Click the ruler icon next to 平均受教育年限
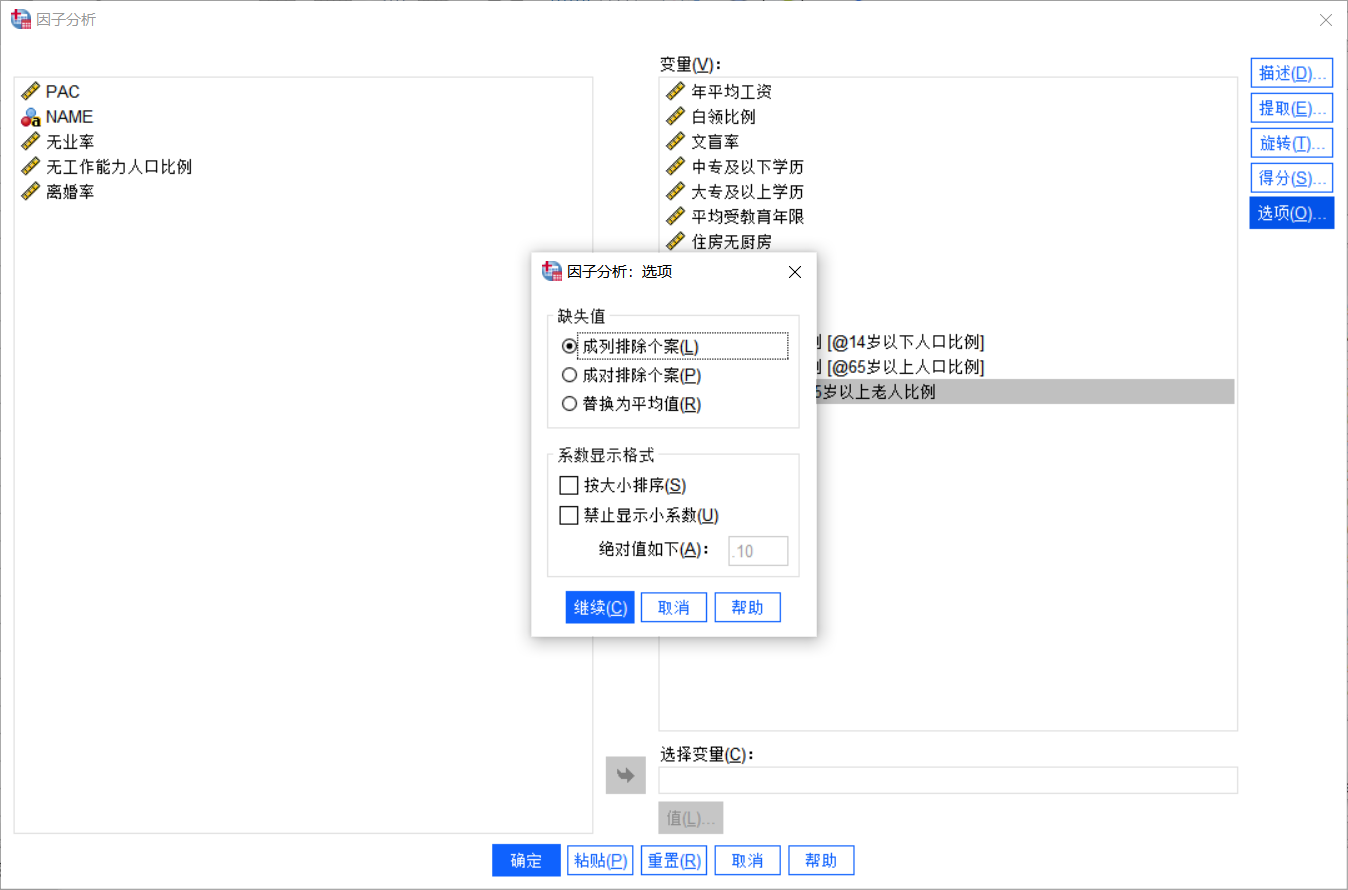Viewport: 1348px width, 890px height. pyautogui.click(x=676, y=216)
